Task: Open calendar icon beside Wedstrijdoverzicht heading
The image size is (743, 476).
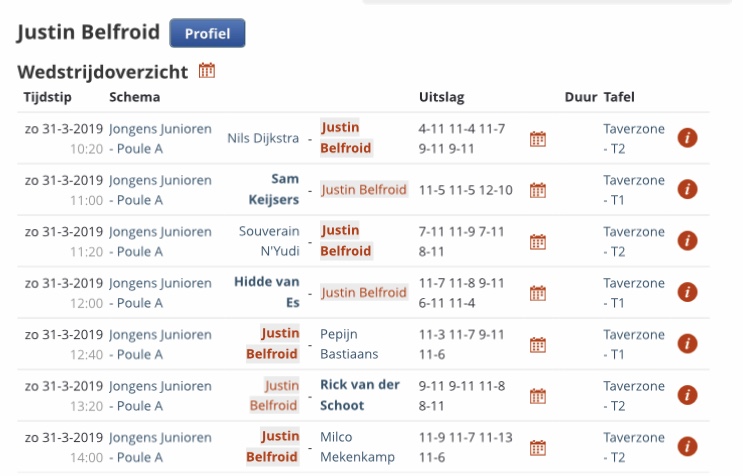Action: point(207,71)
